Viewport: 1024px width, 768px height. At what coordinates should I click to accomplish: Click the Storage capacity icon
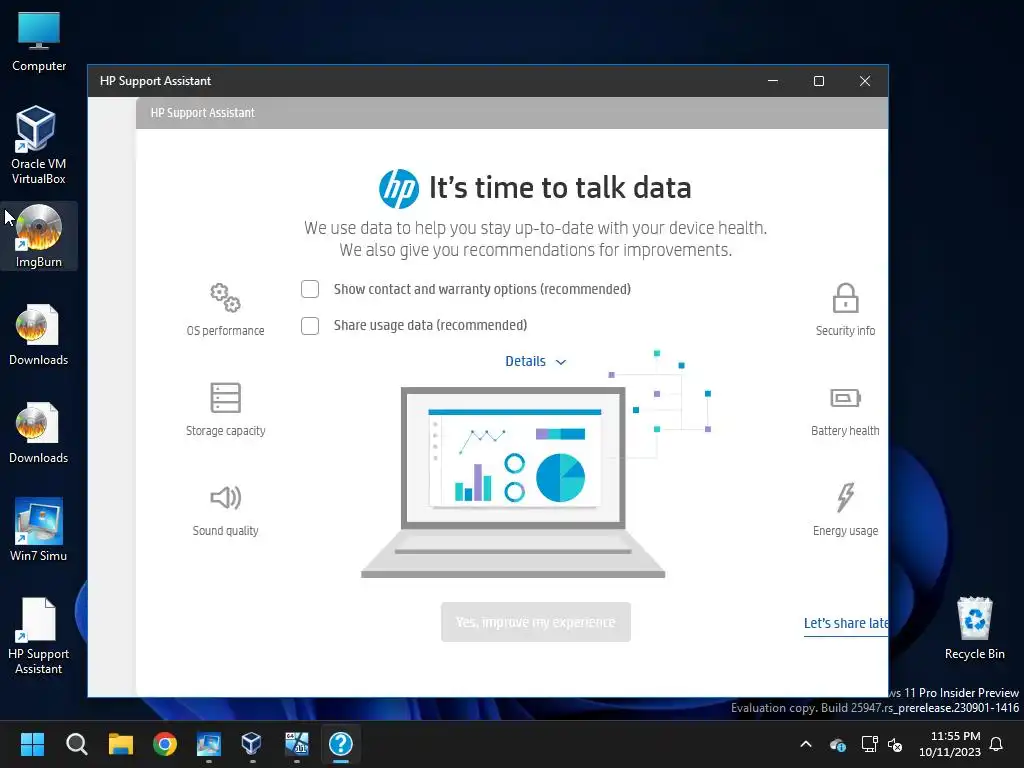point(225,398)
